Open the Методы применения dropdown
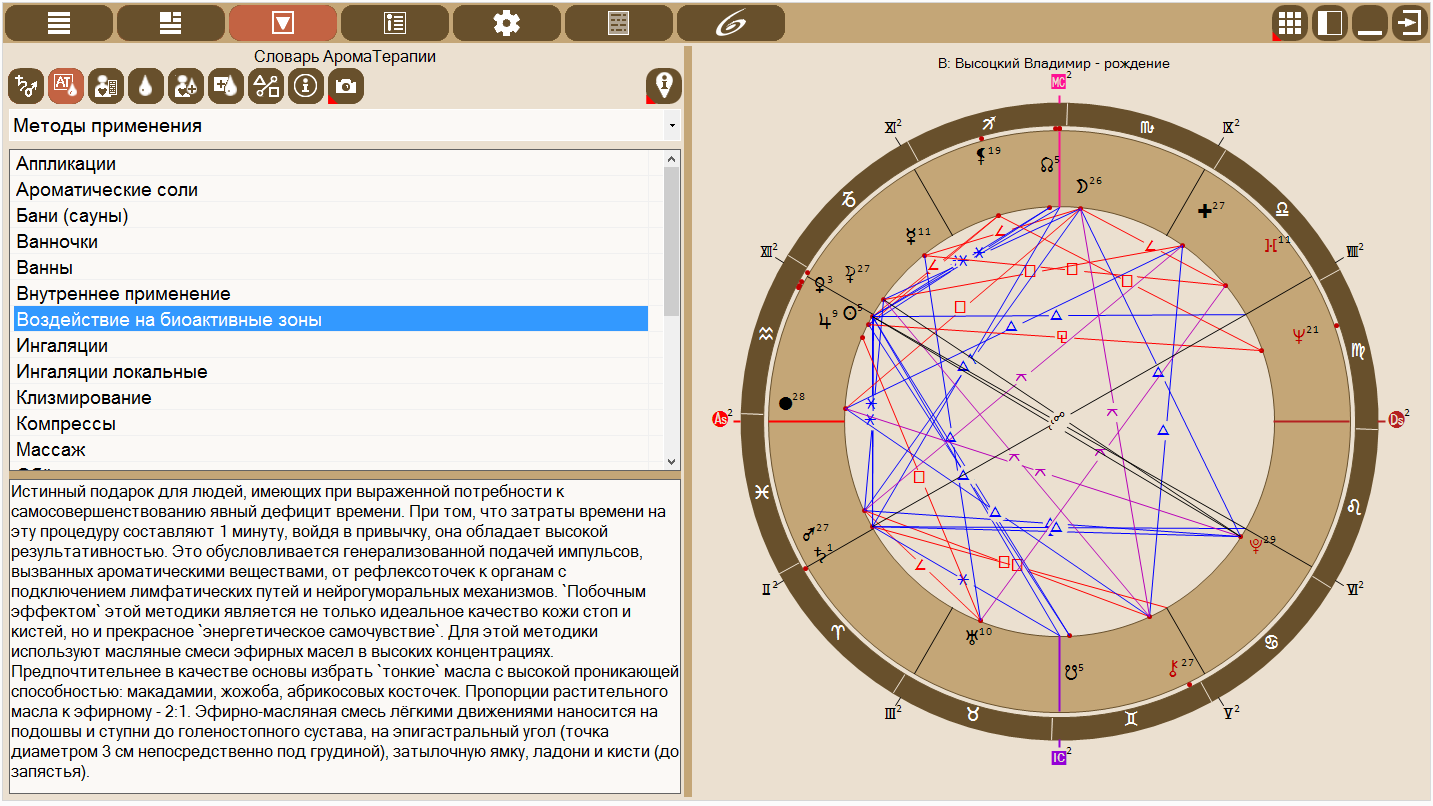 (x=344, y=126)
